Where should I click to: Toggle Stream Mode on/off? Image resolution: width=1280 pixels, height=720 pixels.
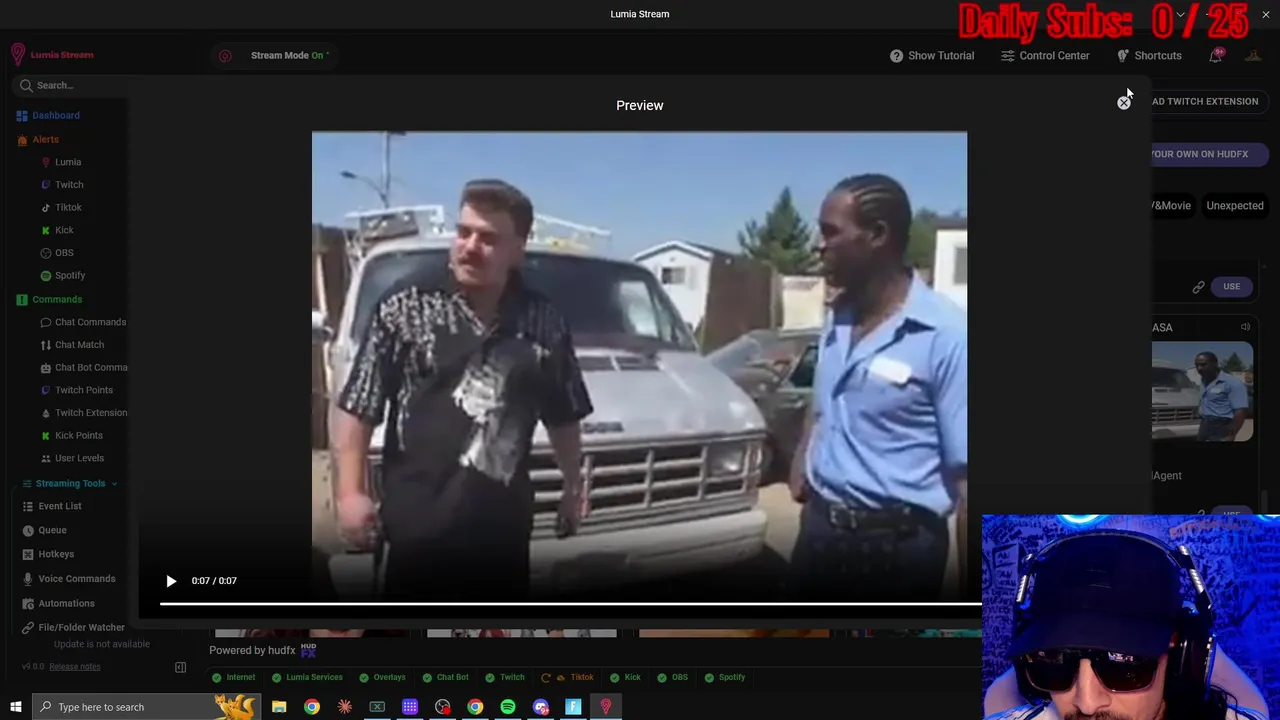coord(290,55)
